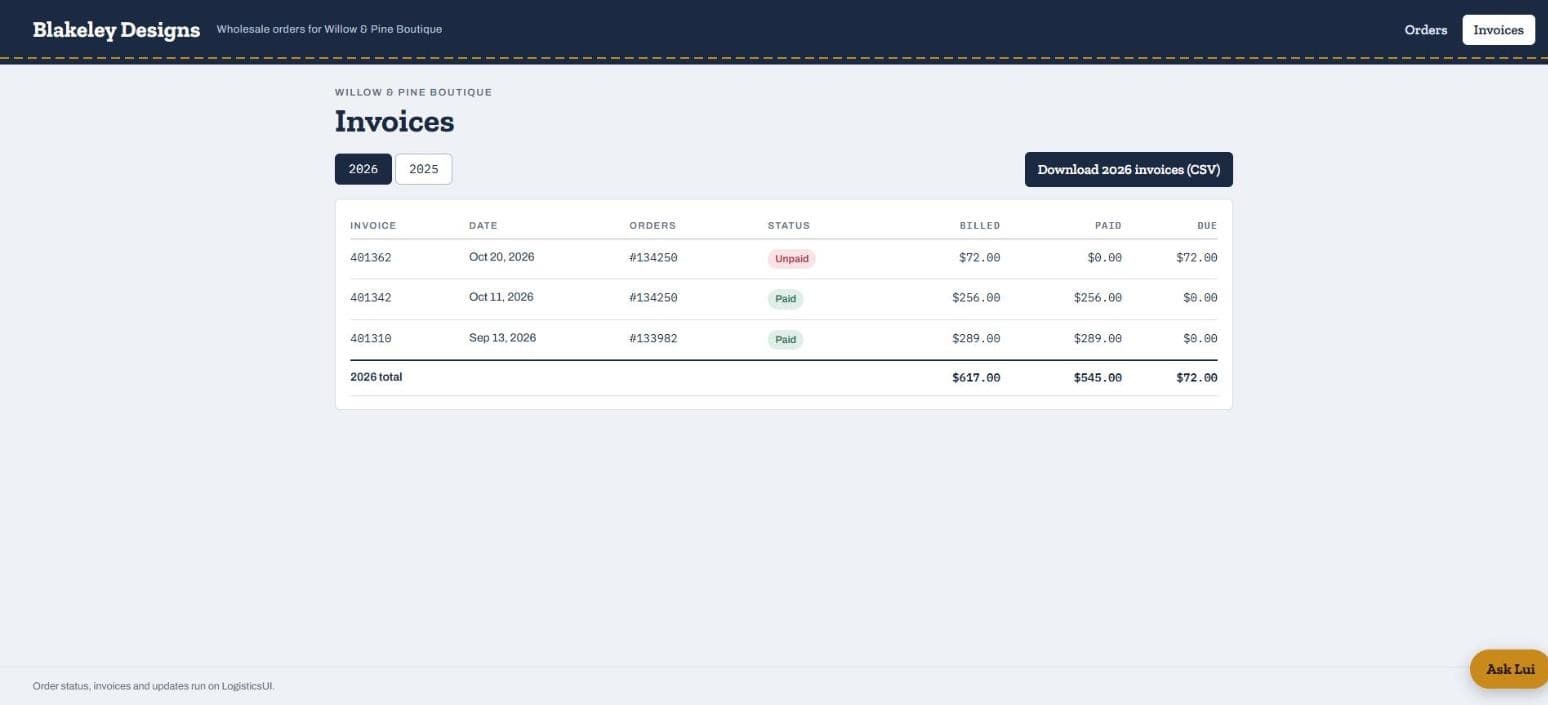
Task: Open the Ask Lui chat button
Action: pyautogui.click(x=1509, y=669)
